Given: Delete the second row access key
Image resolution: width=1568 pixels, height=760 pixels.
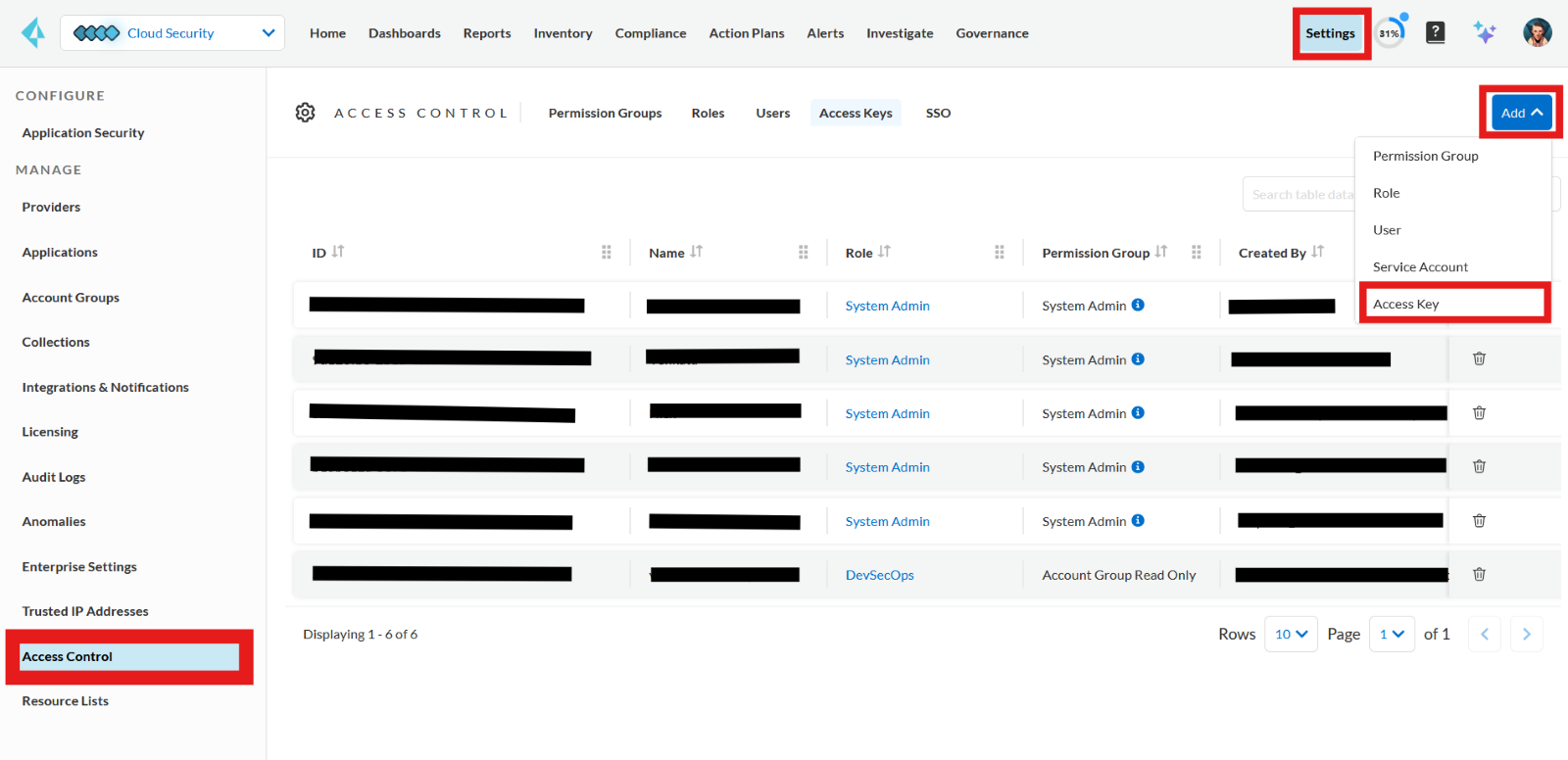Looking at the screenshot, I should pyautogui.click(x=1480, y=358).
